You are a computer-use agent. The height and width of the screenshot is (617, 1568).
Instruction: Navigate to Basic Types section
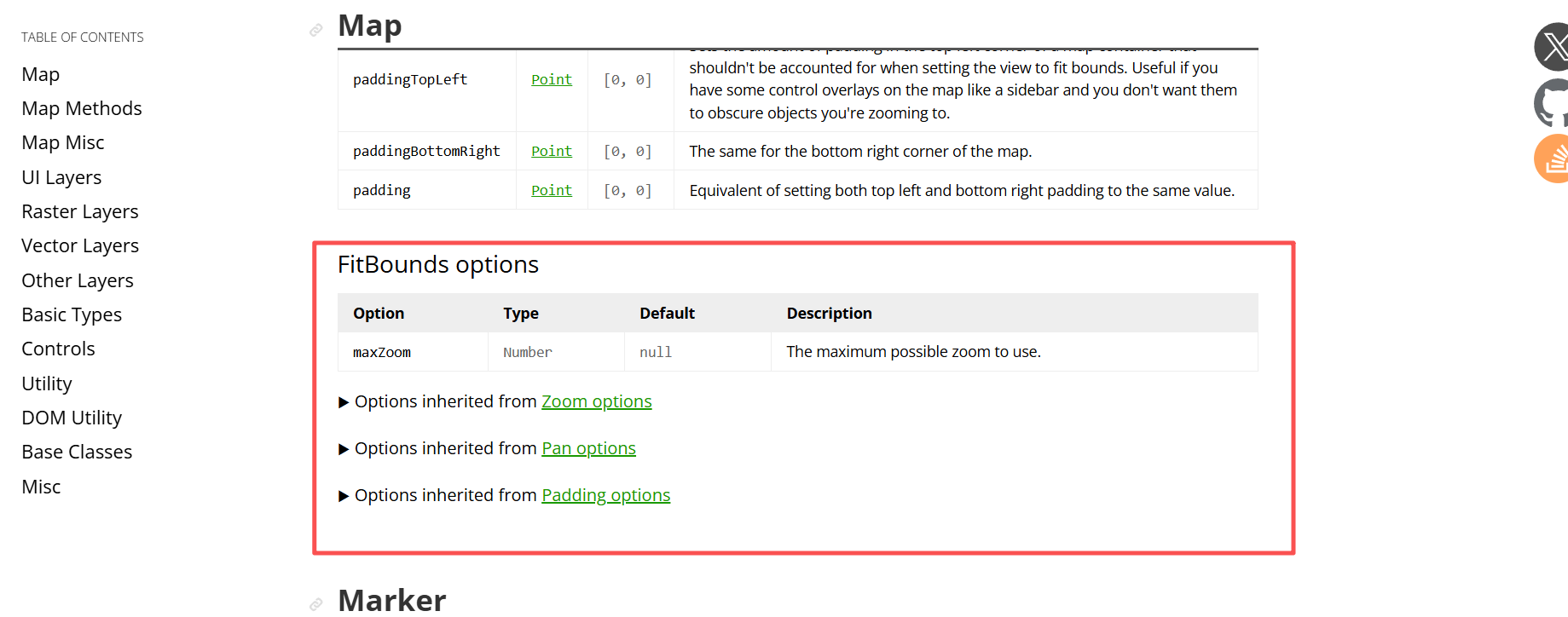tap(72, 314)
